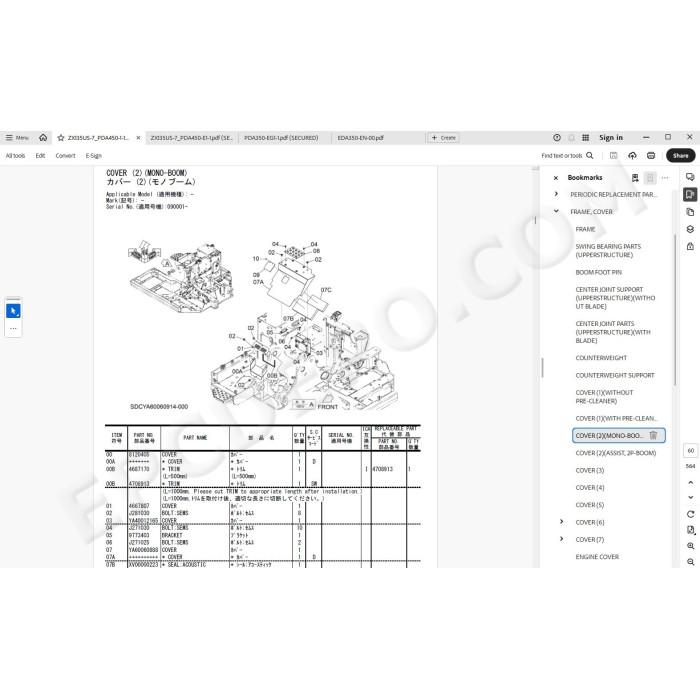The height and width of the screenshot is (700, 700).
Task: Open the hamburger Menu
Action: point(17,138)
